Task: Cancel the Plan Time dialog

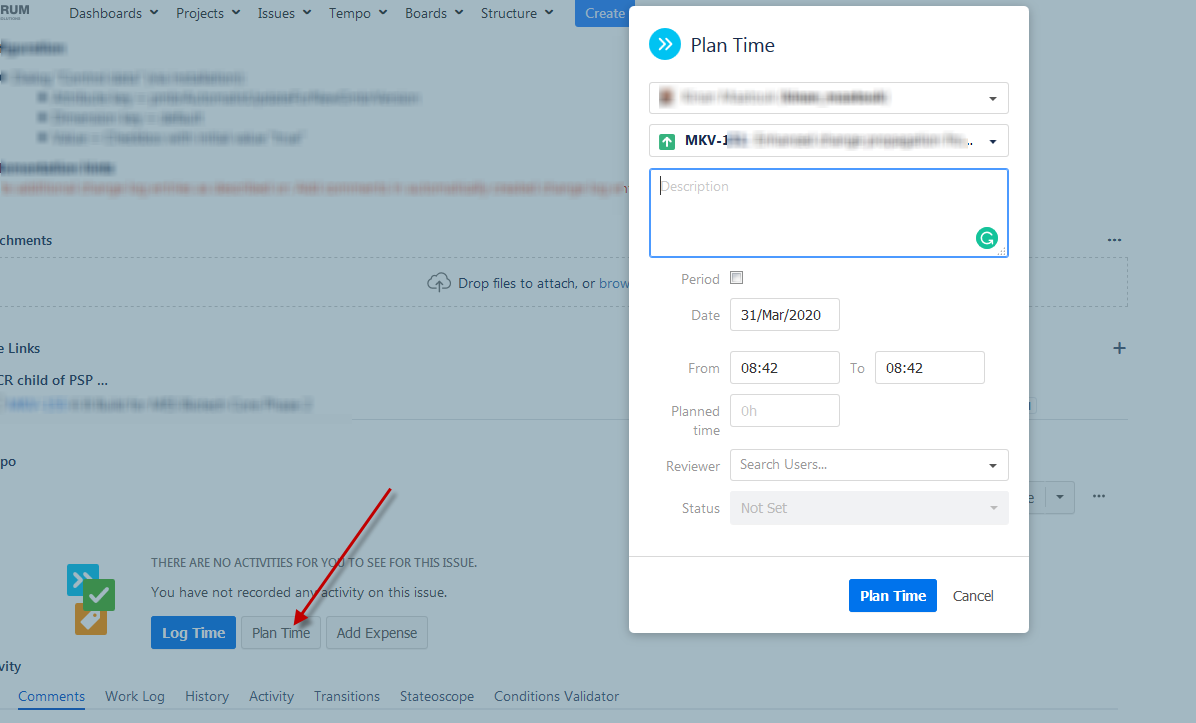Action: click(x=973, y=595)
